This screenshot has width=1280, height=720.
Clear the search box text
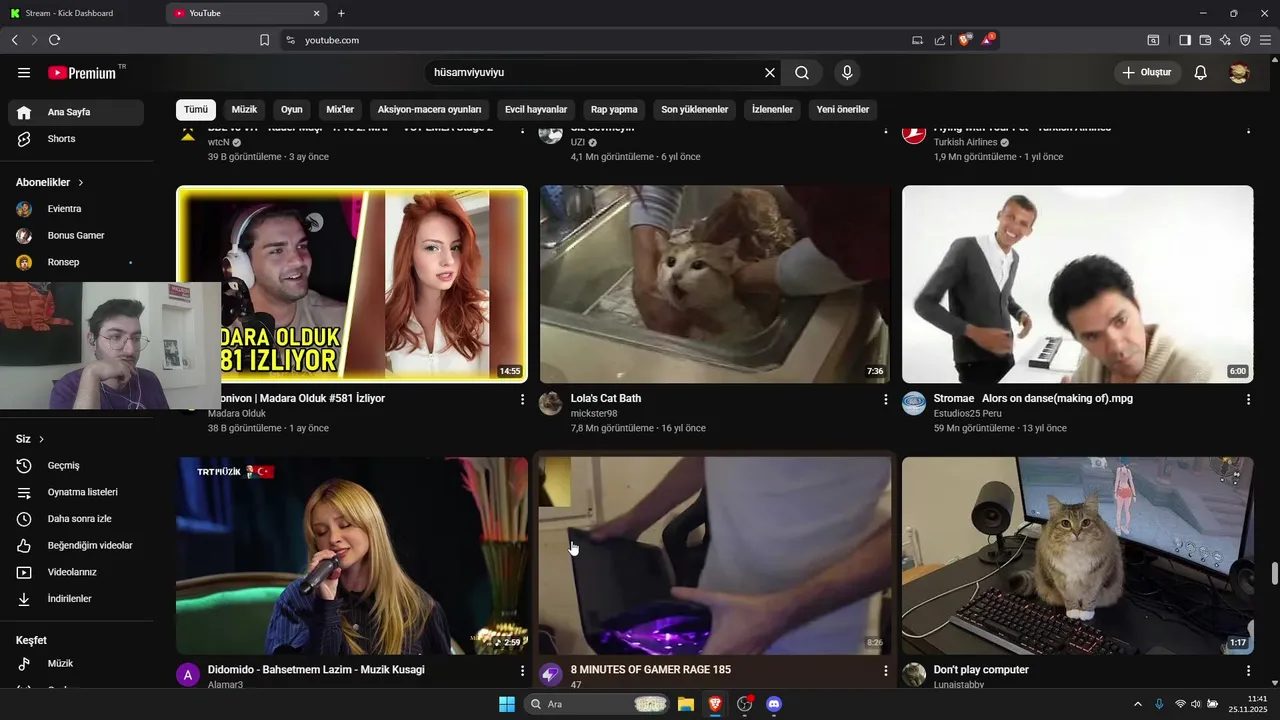[x=770, y=73]
